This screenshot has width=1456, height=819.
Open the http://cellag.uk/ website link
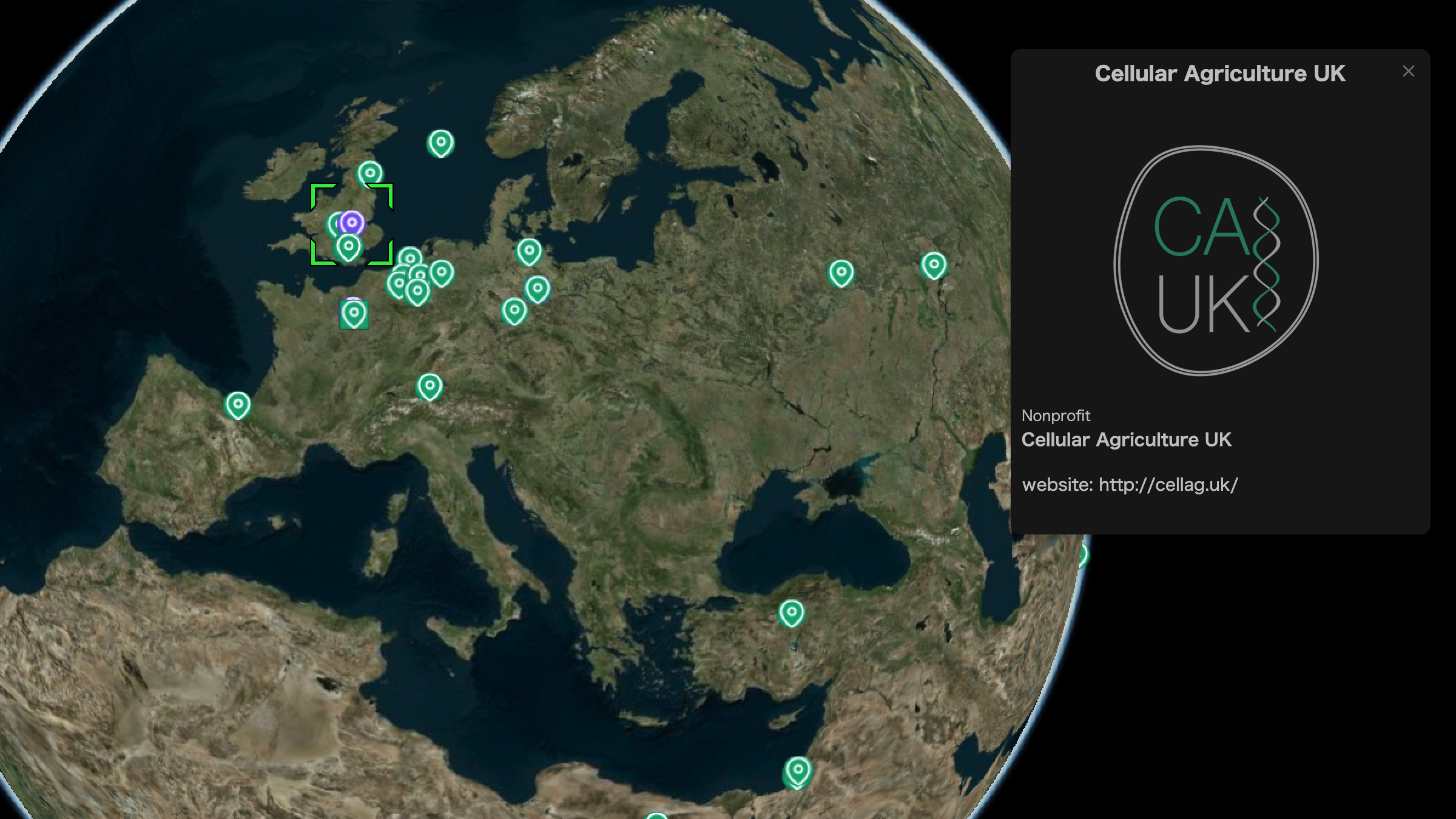1168,485
